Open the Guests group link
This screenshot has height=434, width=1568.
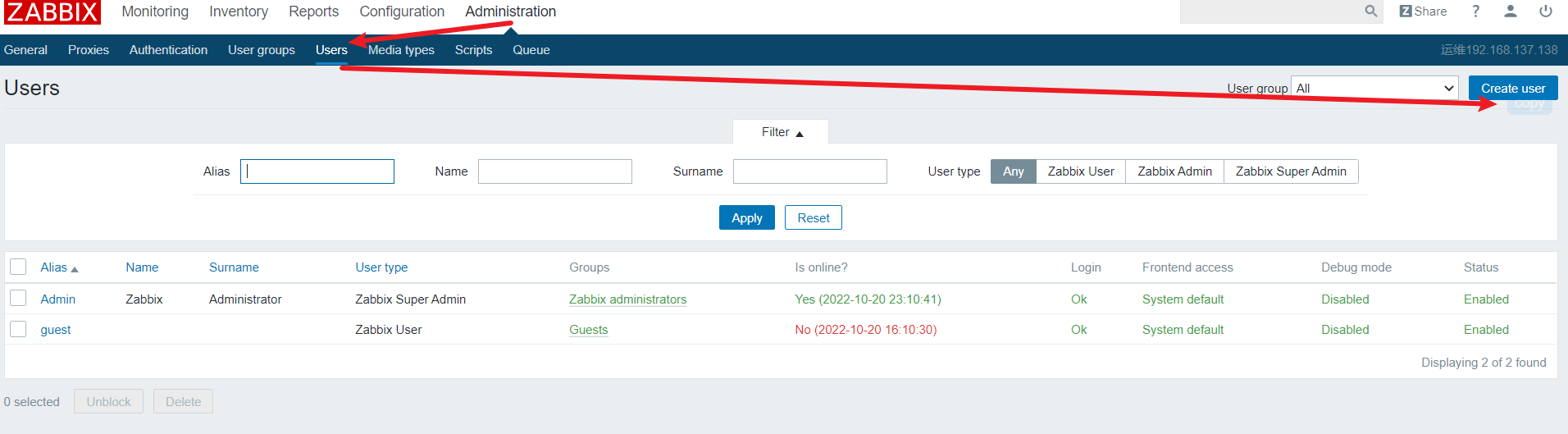tap(589, 330)
